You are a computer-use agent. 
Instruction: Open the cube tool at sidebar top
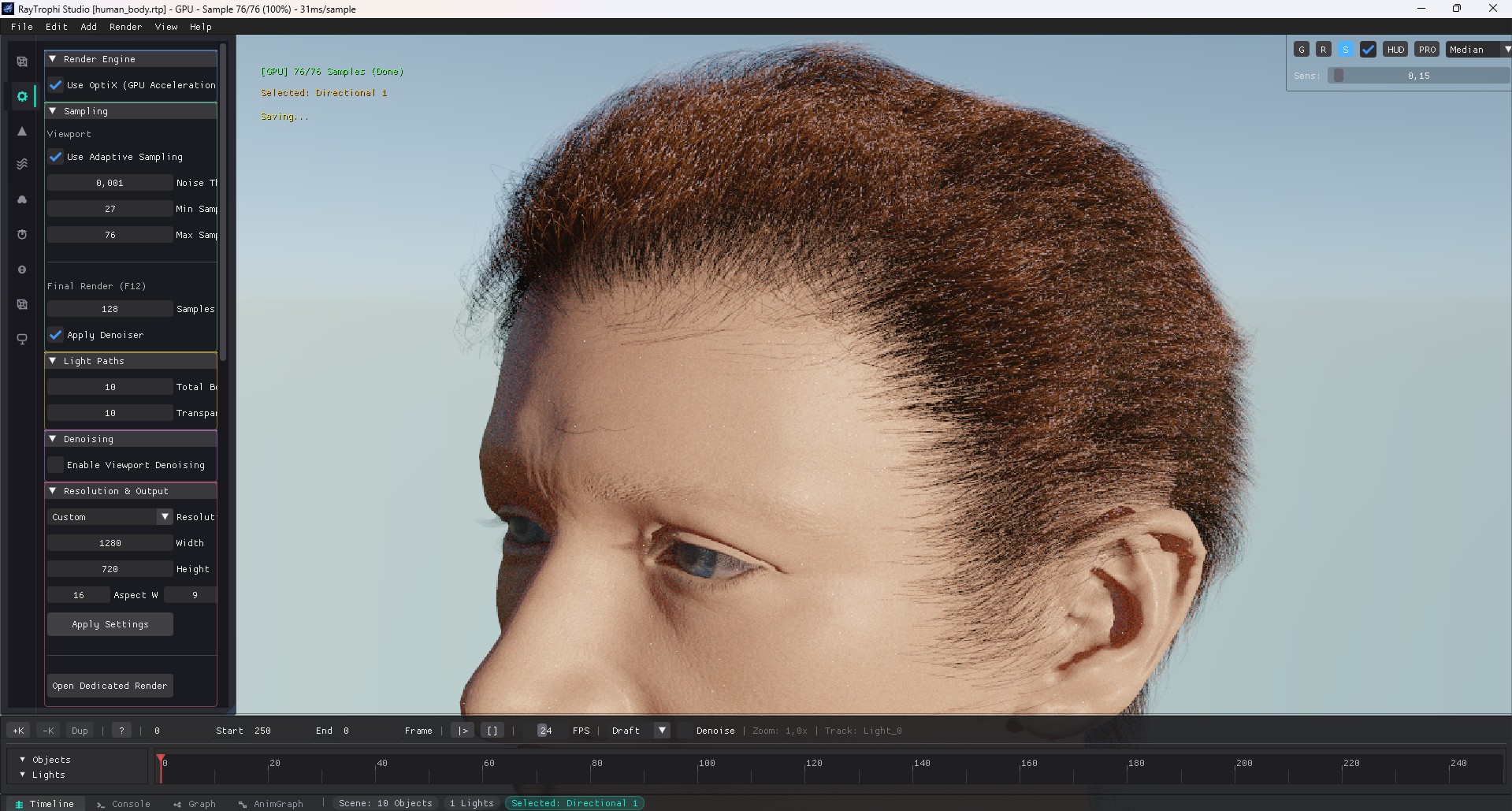[22, 61]
